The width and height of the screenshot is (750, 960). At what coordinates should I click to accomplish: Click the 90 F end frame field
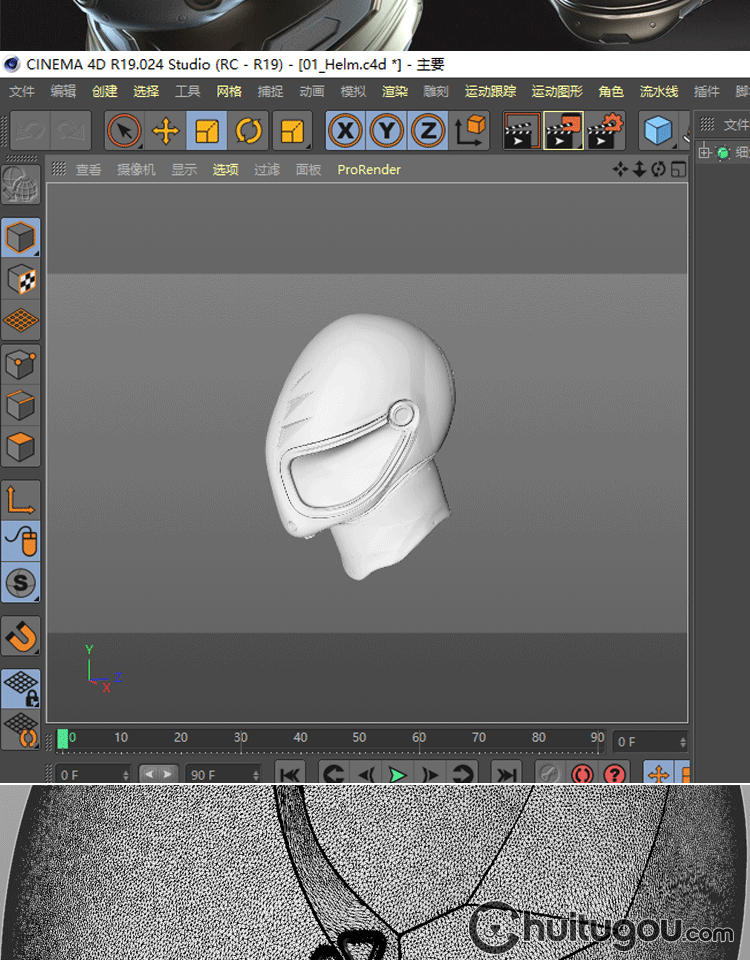coord(223,774)
